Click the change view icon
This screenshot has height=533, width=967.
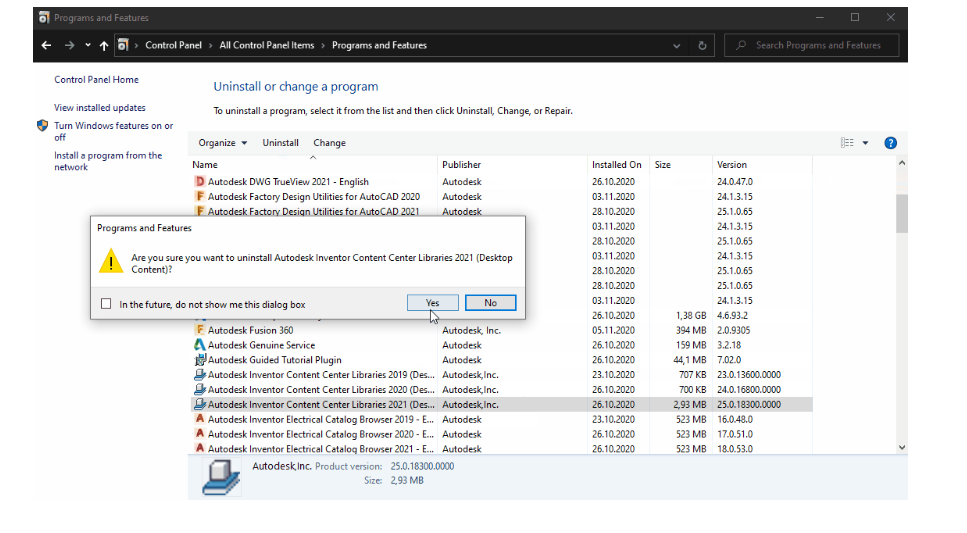tap(847, 143)
